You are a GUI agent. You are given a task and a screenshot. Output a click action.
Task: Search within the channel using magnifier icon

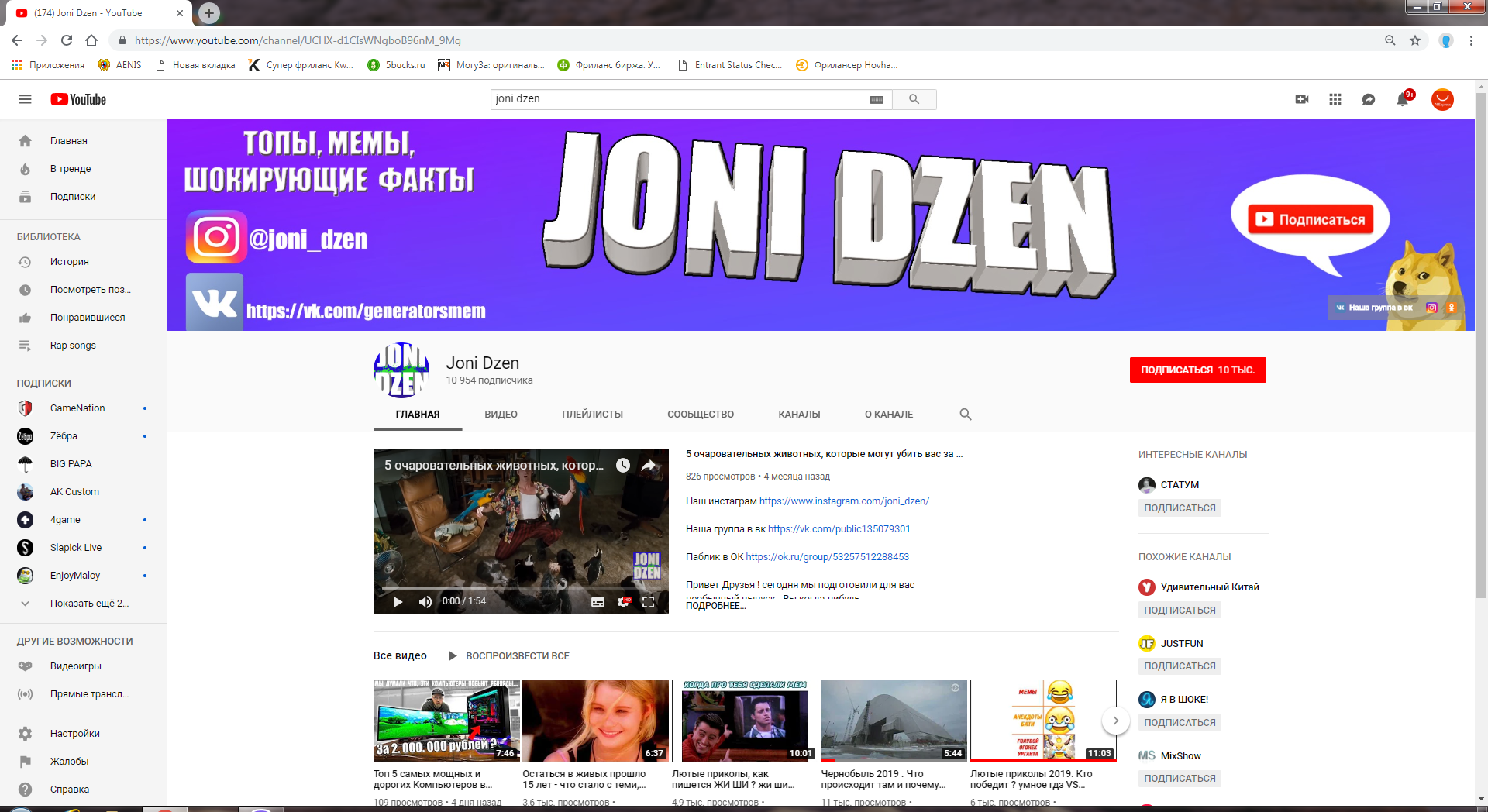click(965, 415)
